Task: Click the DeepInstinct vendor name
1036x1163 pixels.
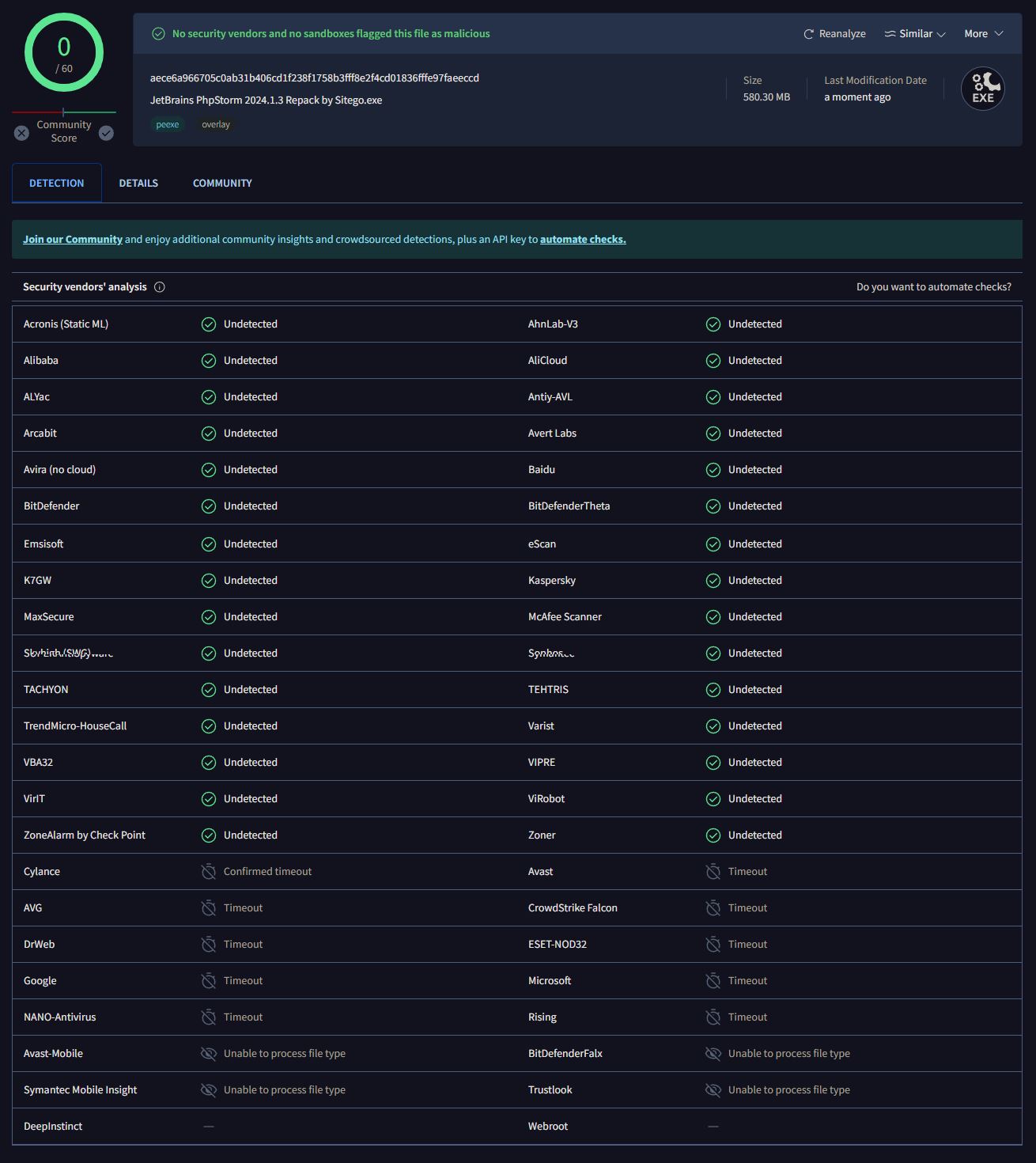Action: pyautogui.click(x=53, y=1127)
